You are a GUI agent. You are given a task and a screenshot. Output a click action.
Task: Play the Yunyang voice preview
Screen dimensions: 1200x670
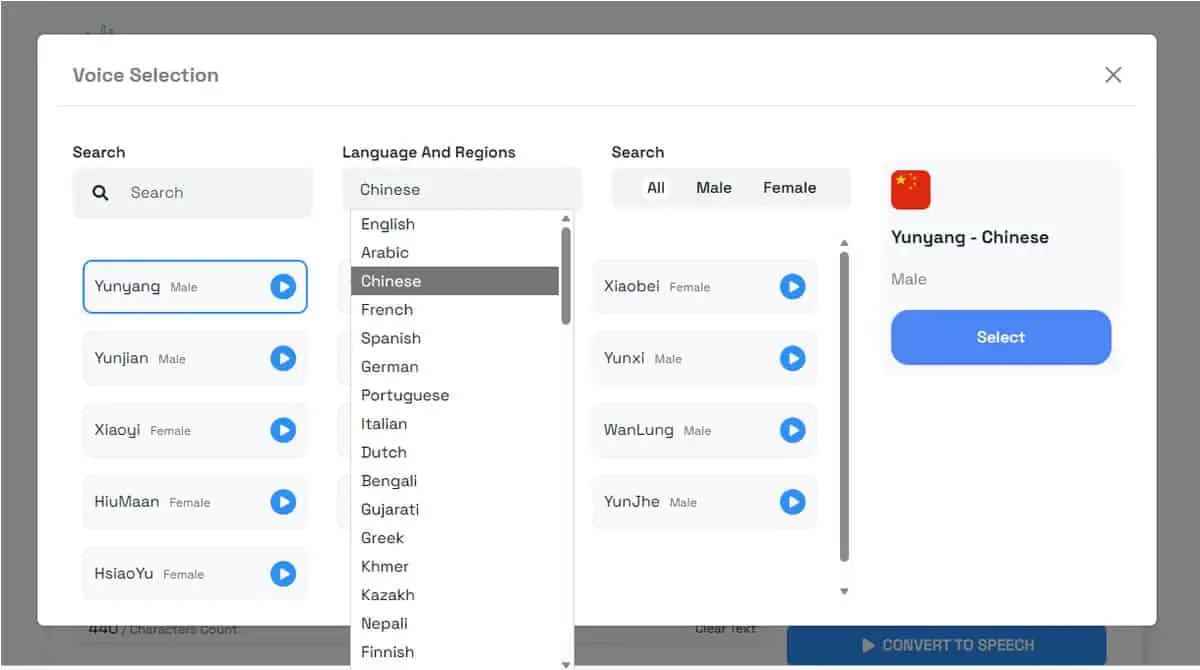point(283,287)
